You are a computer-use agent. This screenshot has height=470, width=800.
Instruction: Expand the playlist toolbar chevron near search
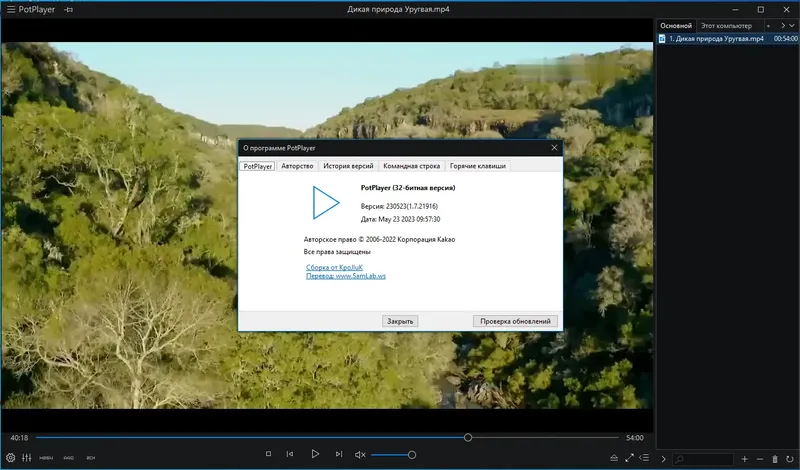663,459
